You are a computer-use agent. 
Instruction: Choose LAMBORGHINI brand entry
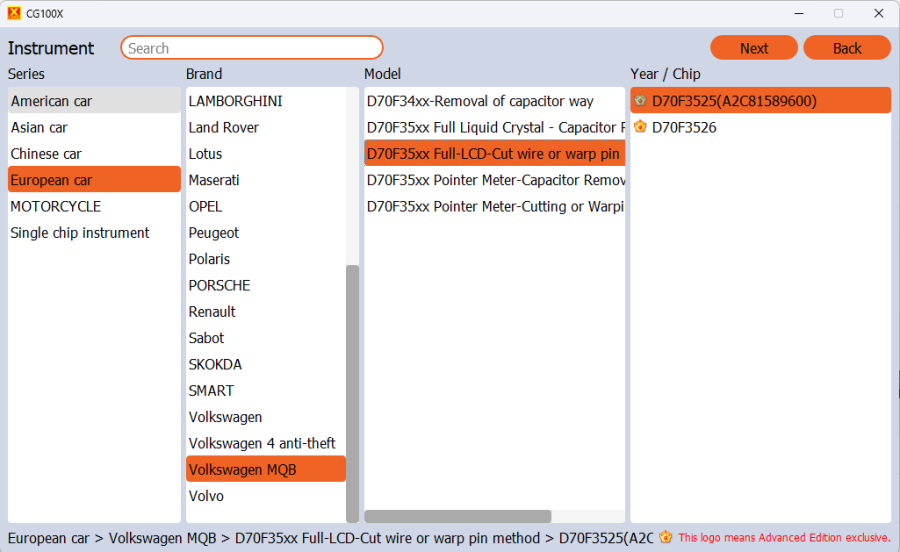[x=235, y=101]
